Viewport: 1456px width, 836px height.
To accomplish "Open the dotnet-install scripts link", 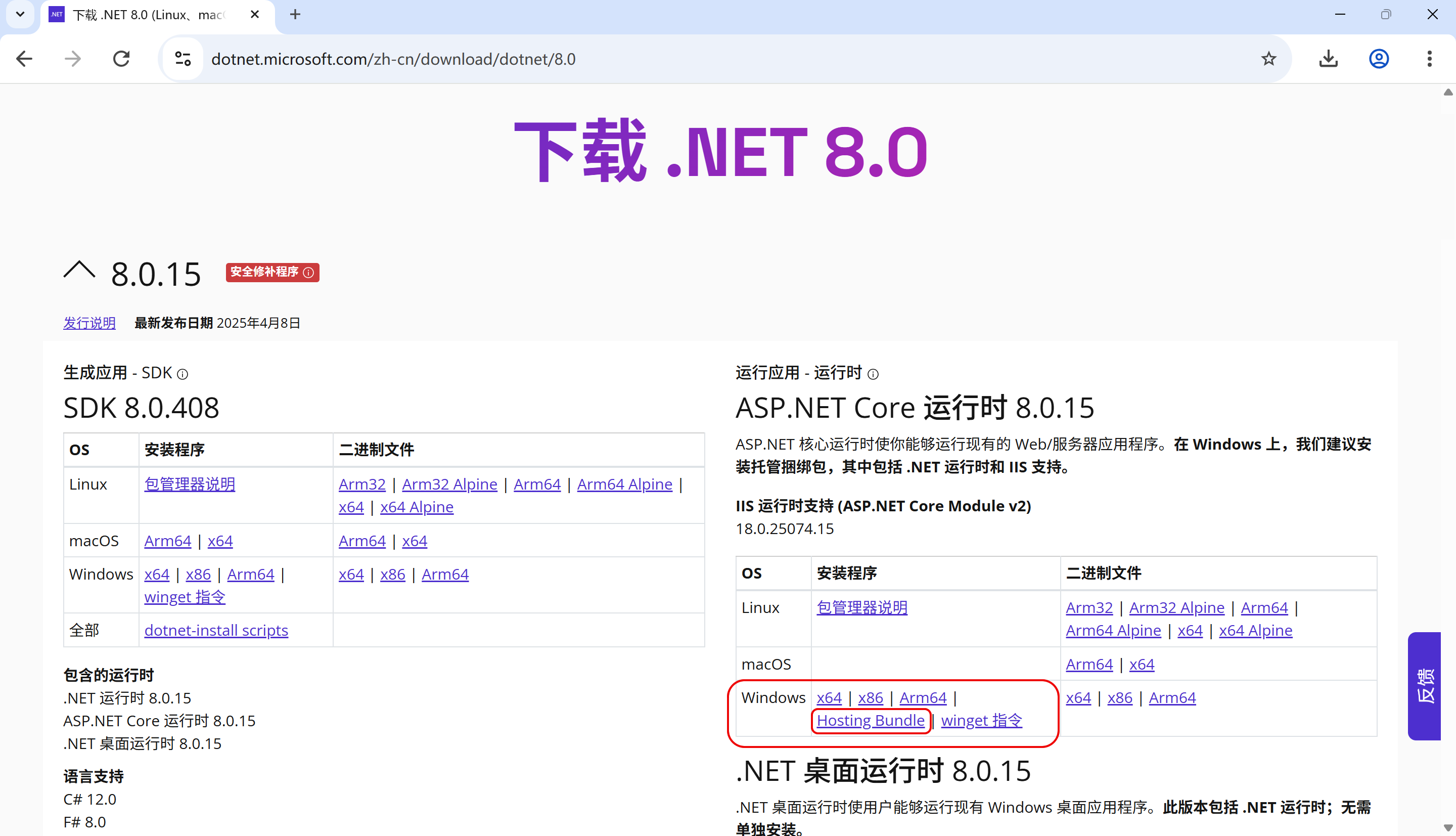I will tap(216, 631).
